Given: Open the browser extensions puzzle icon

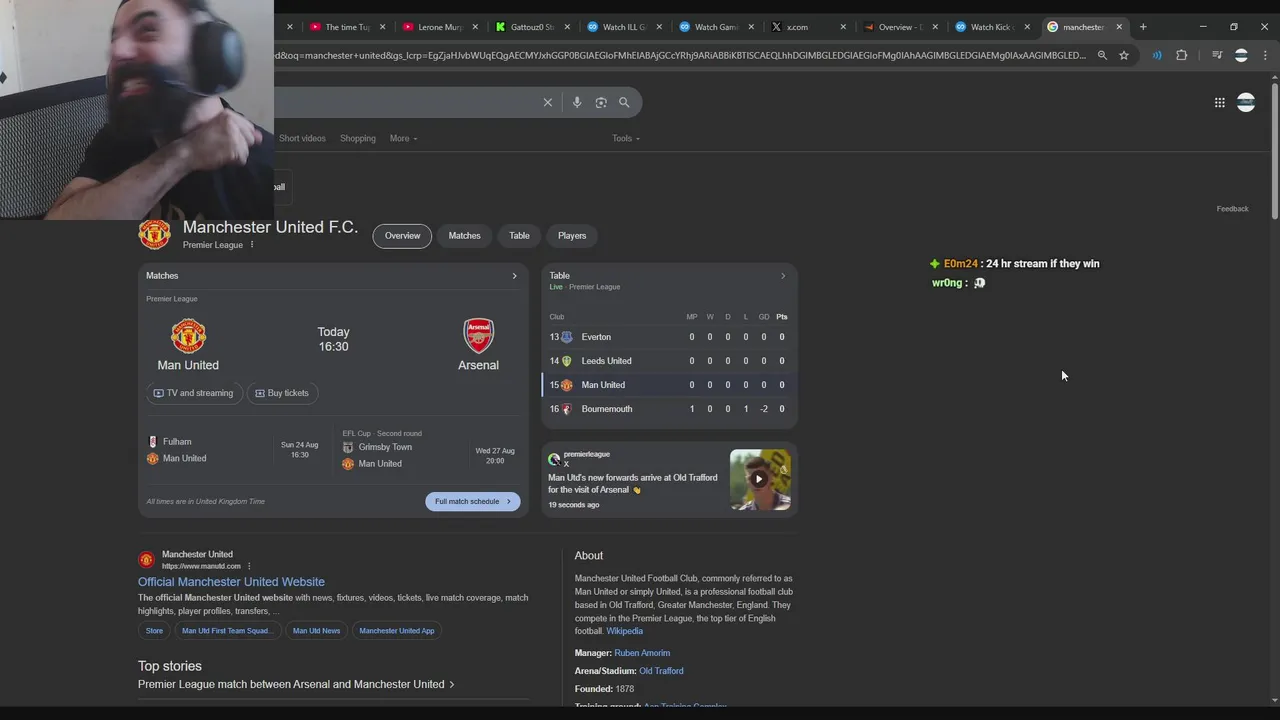Looking at the screenshot, I should (x=1182, y=55).
